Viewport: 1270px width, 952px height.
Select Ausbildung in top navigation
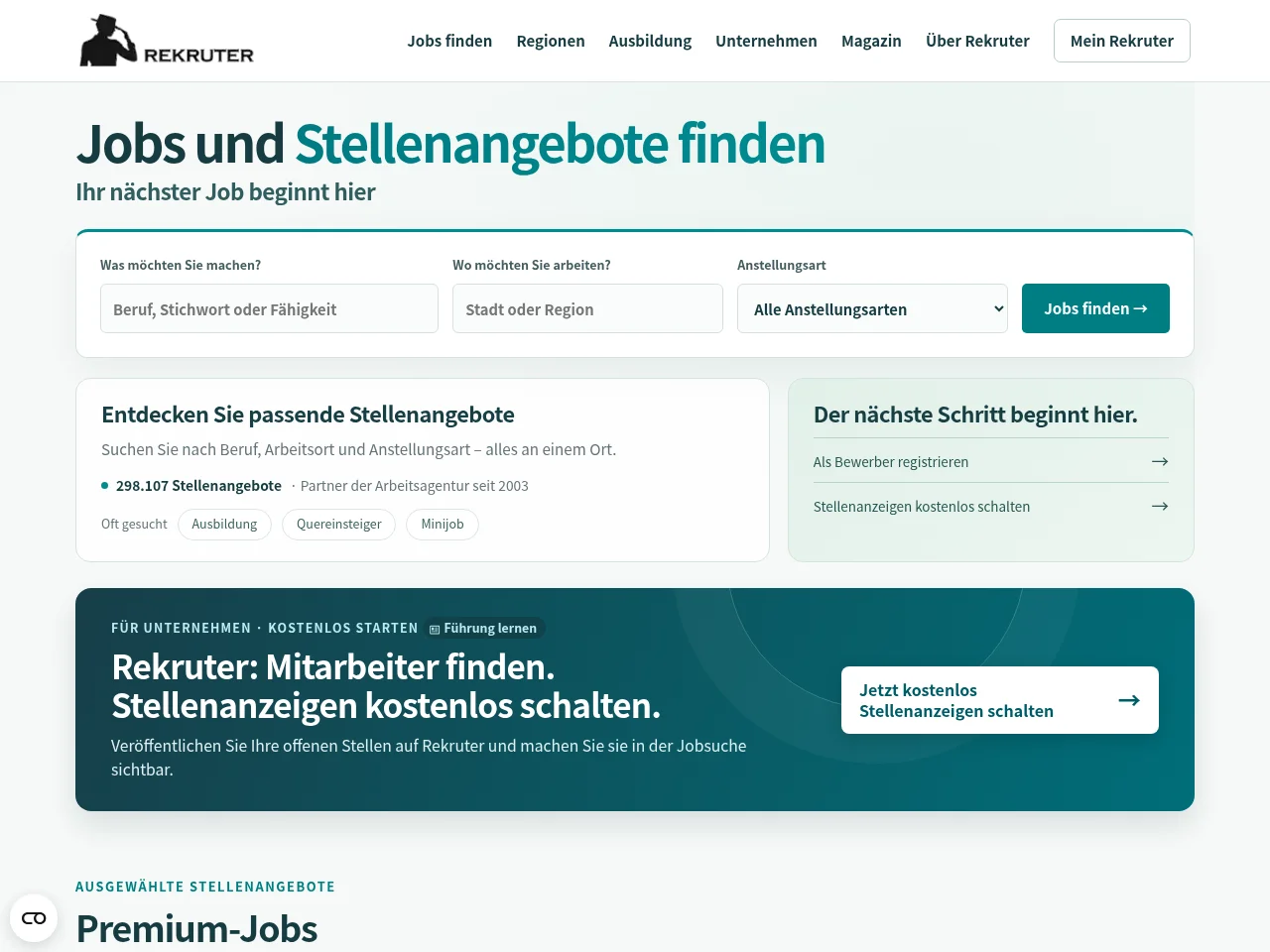650,41
